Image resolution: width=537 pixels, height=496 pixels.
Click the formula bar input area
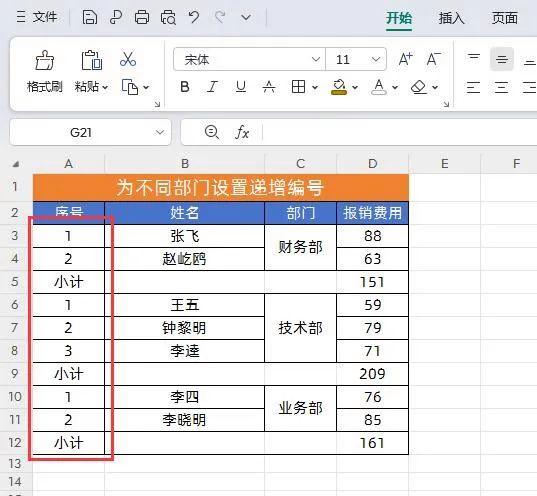pyautogui.click(x=400, y=132)
